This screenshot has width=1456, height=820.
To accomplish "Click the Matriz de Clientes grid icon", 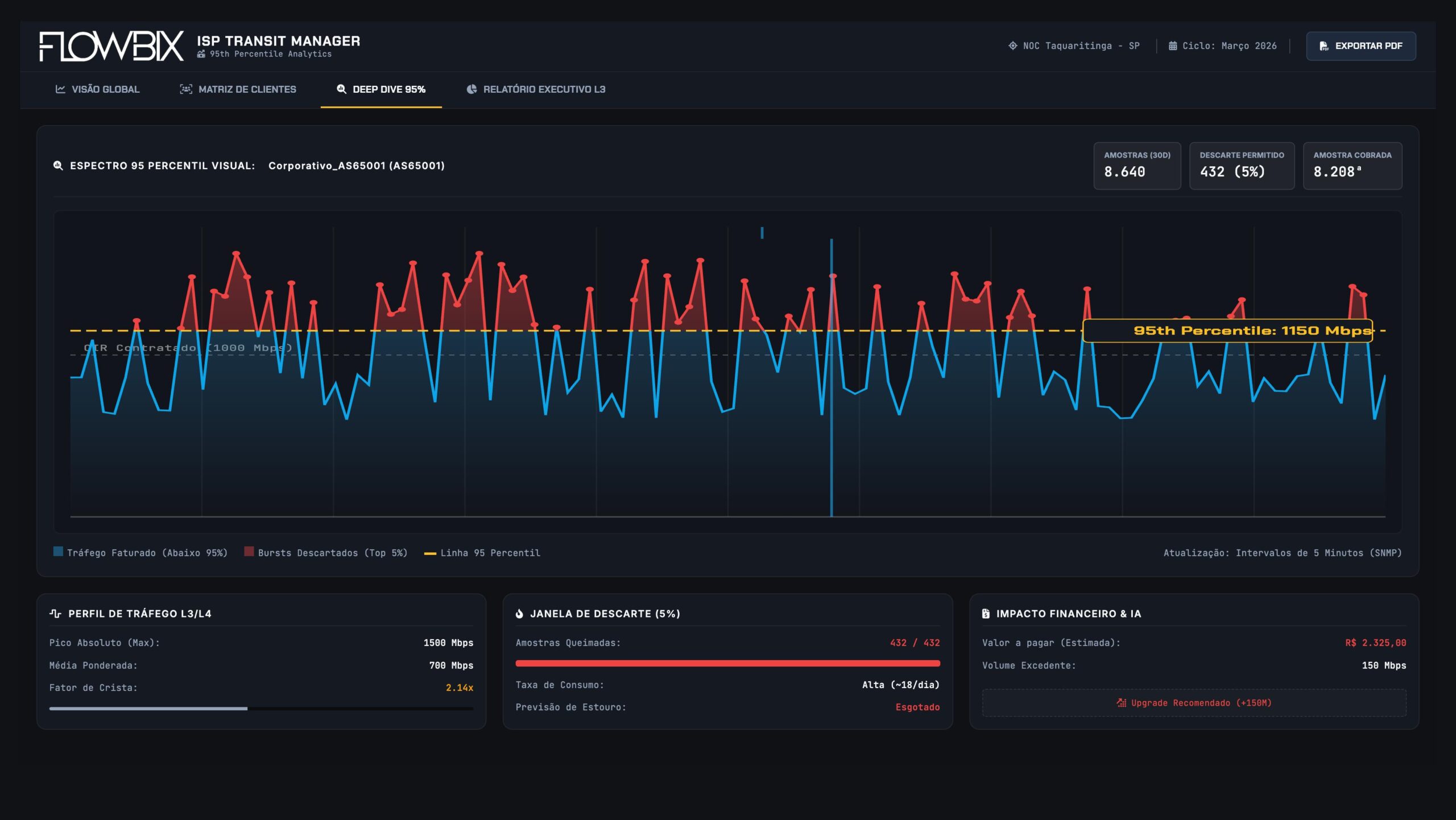I will (187, 89).
